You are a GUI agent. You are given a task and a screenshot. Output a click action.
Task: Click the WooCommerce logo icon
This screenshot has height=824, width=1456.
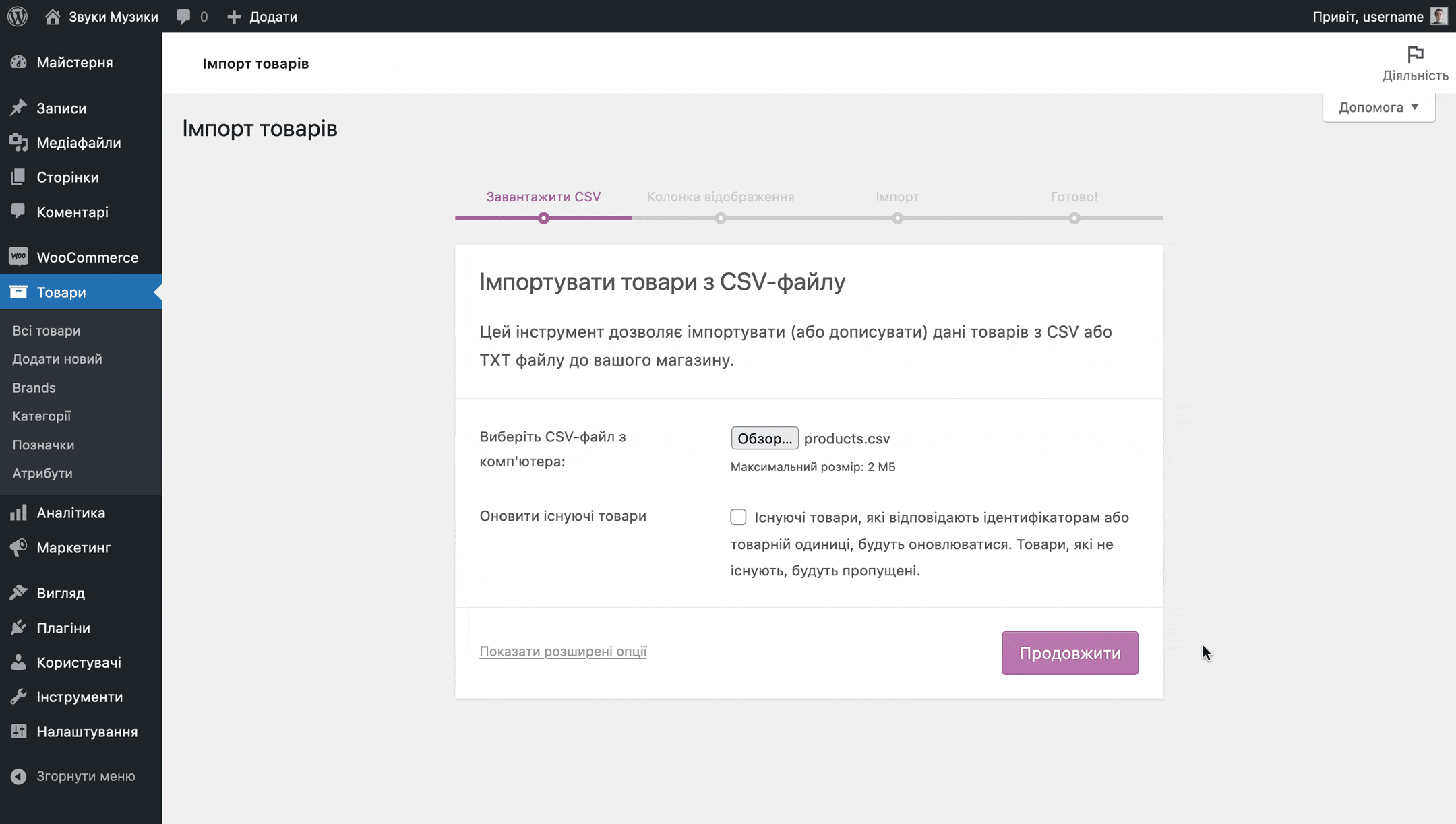(x=19, y=257)
